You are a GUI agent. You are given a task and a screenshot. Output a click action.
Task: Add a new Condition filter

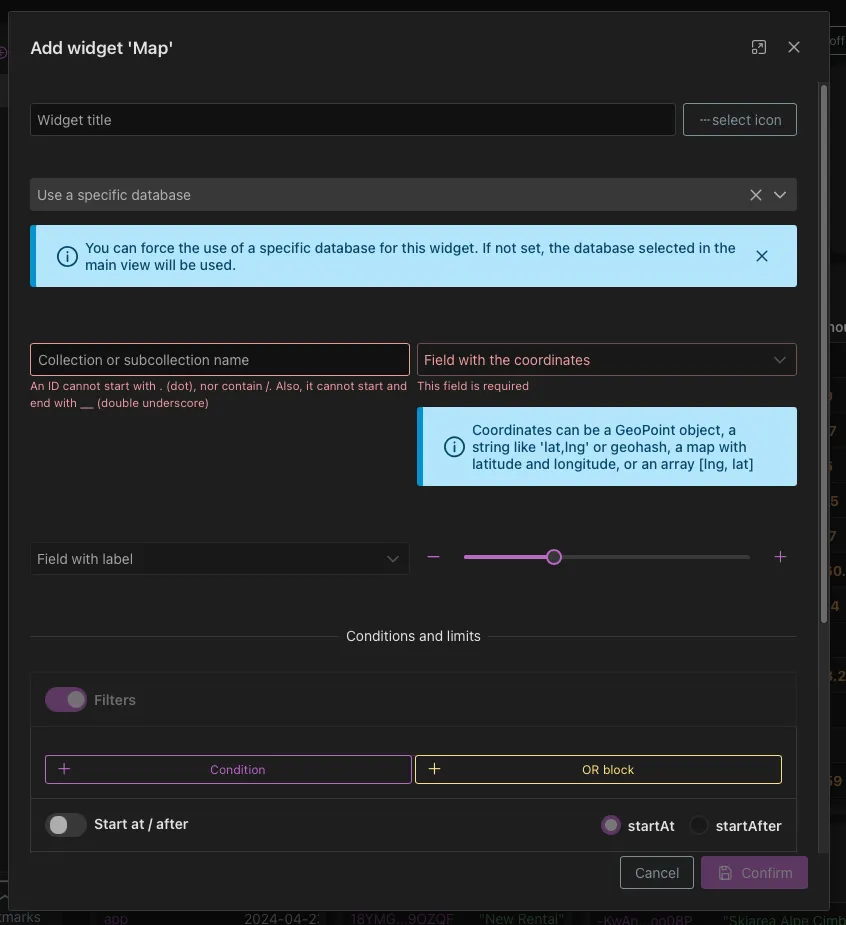(x=228, y=769)
